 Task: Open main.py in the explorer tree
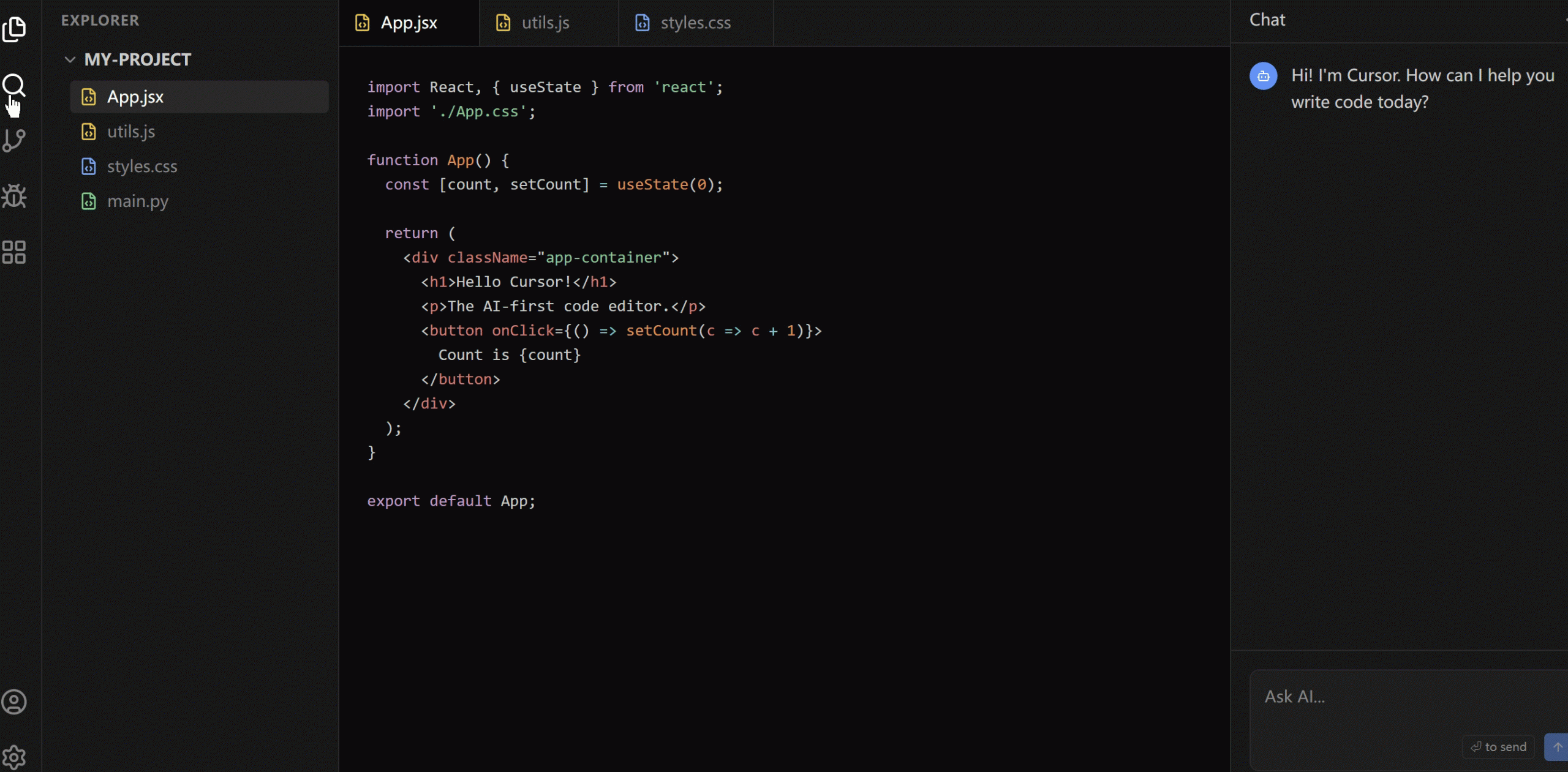[x=138, y=201]
